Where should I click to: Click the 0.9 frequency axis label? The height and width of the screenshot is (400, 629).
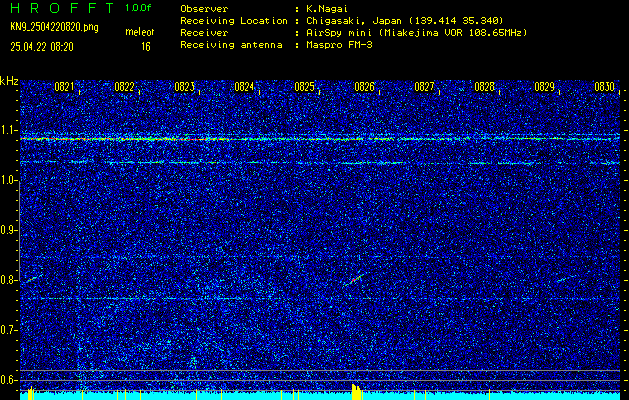tap(8, 230)
